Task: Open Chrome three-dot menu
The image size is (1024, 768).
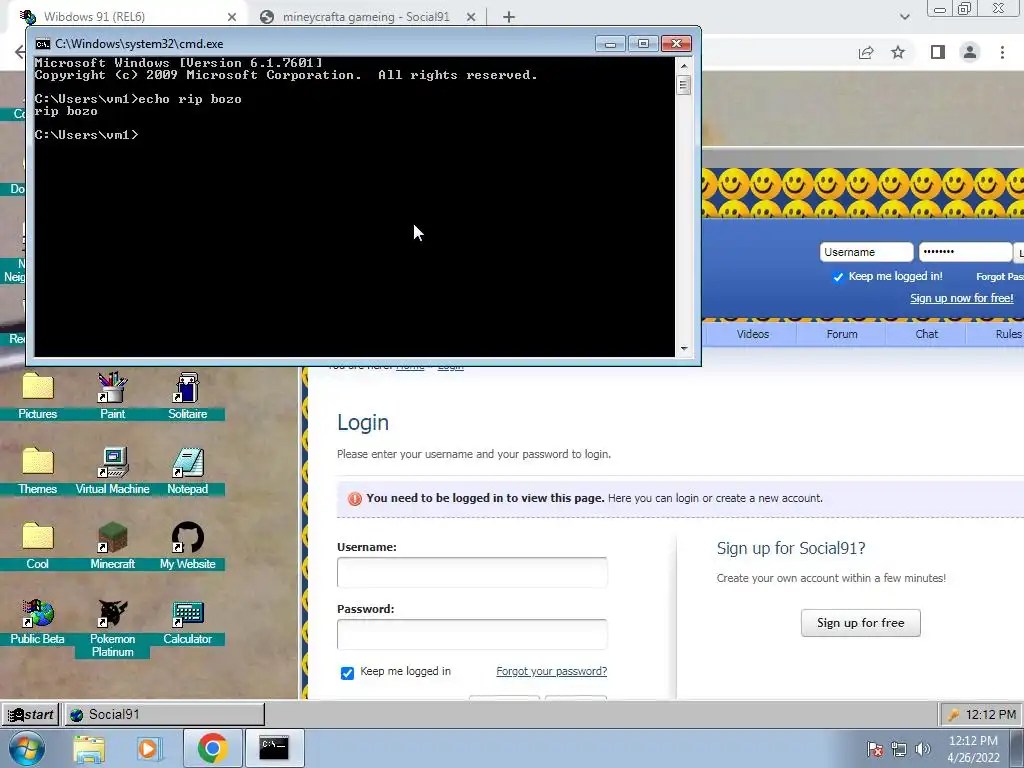Action: (1002, 52)
